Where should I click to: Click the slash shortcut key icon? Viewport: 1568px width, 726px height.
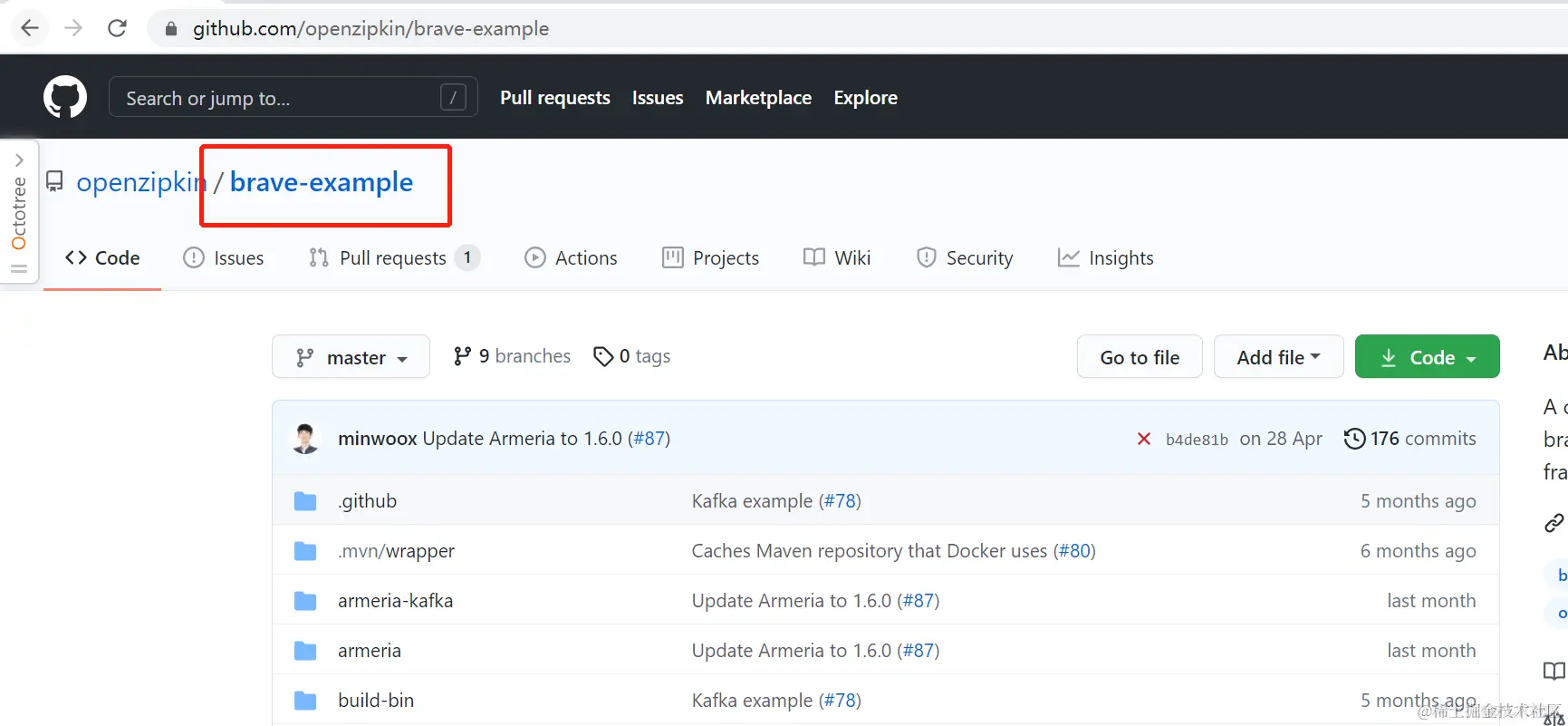pyautogui.click(x=453, y=97)
